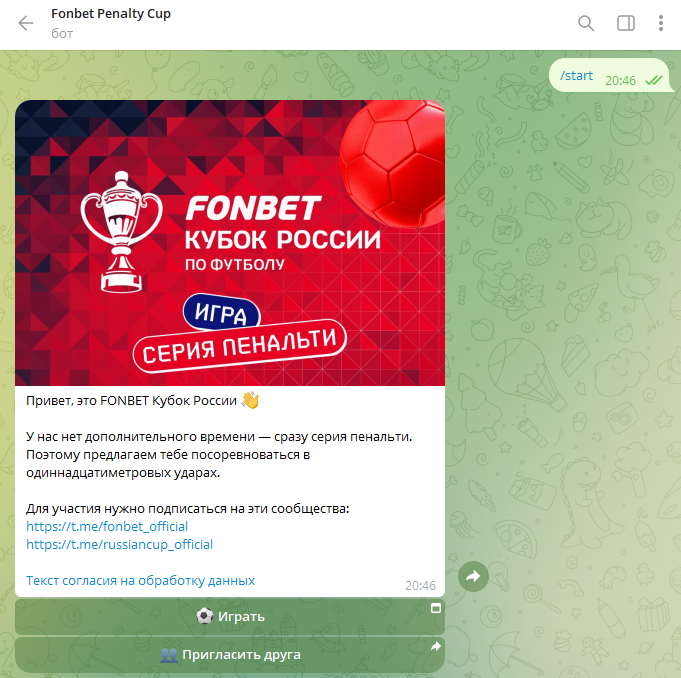Image resolution: width=681 pixels, height=678 pixels.
Task: Click the soccer ball emoji on Играть
Action: coord(205,616)
